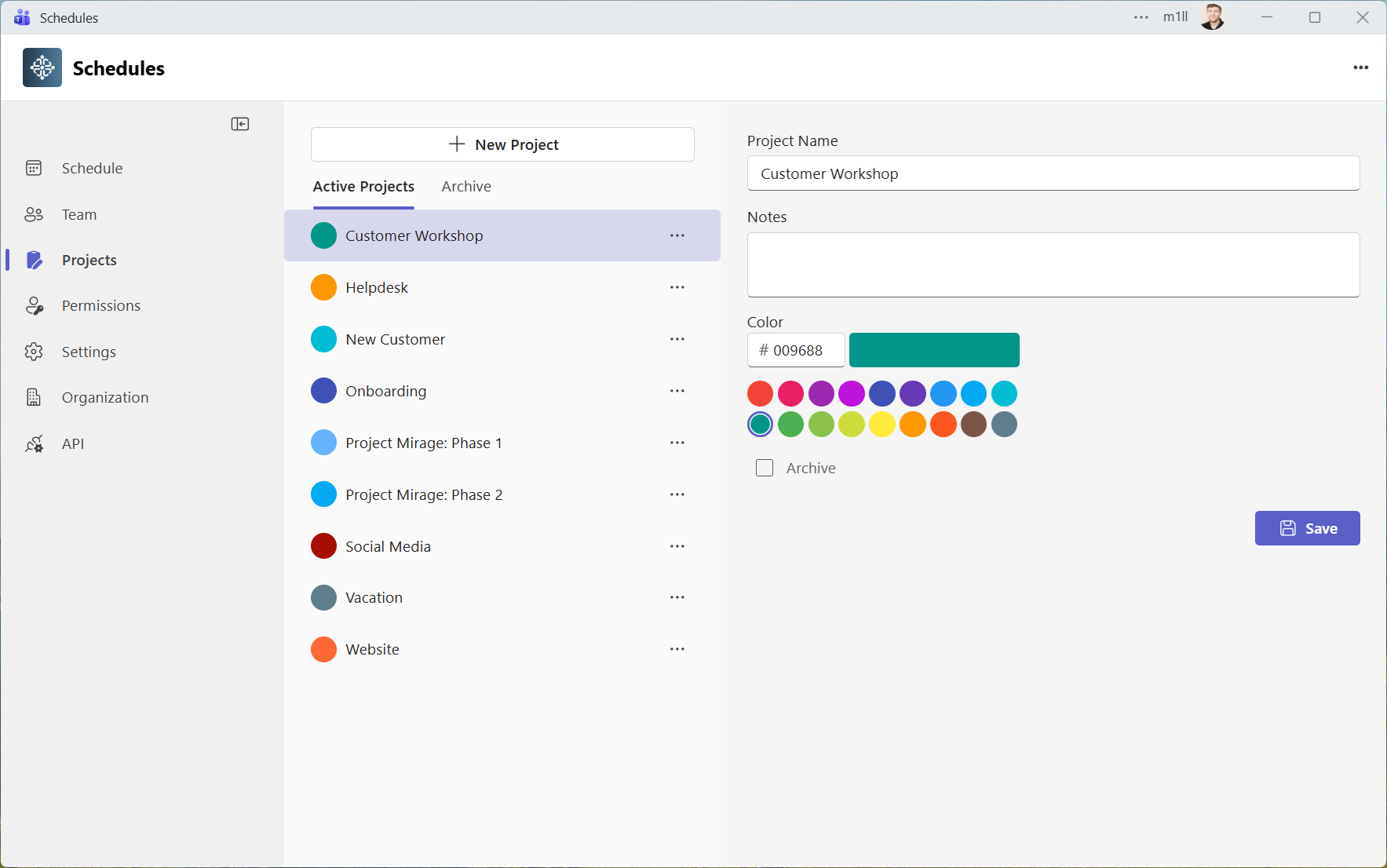Collapse the sidebar navigation panel
Screen dimensions: 1387x868
click(x=240, y=124)
